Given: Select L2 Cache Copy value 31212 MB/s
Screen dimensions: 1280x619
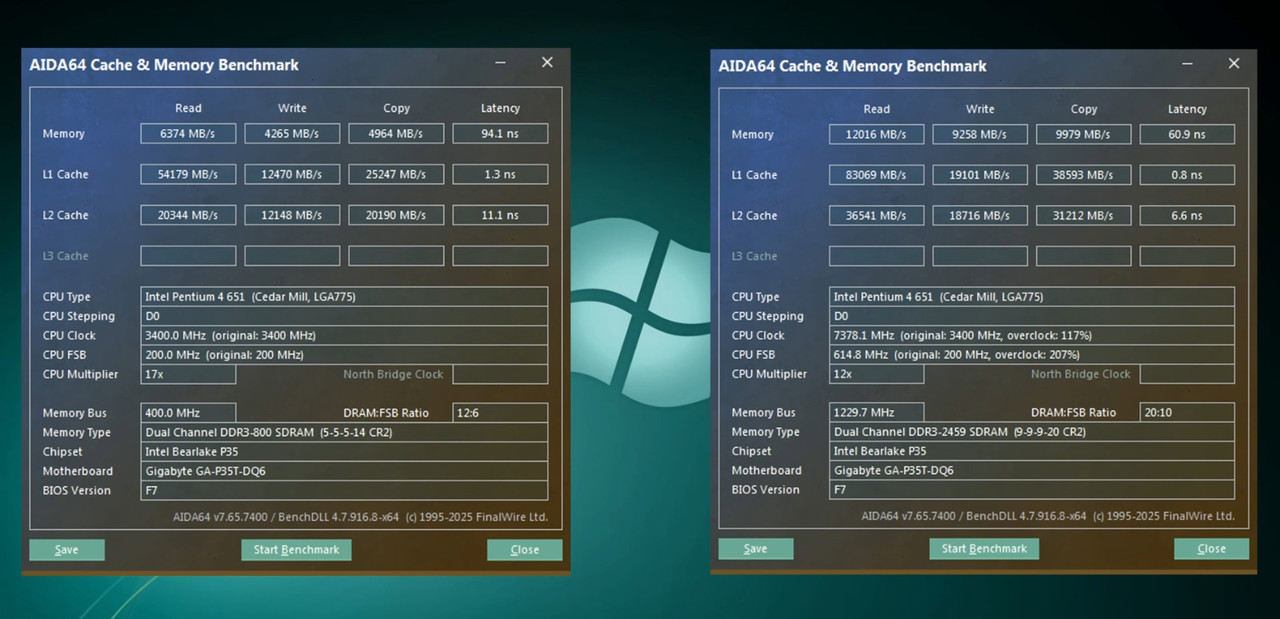Looking at the screenshot, I should click(x=1084, y=215).
